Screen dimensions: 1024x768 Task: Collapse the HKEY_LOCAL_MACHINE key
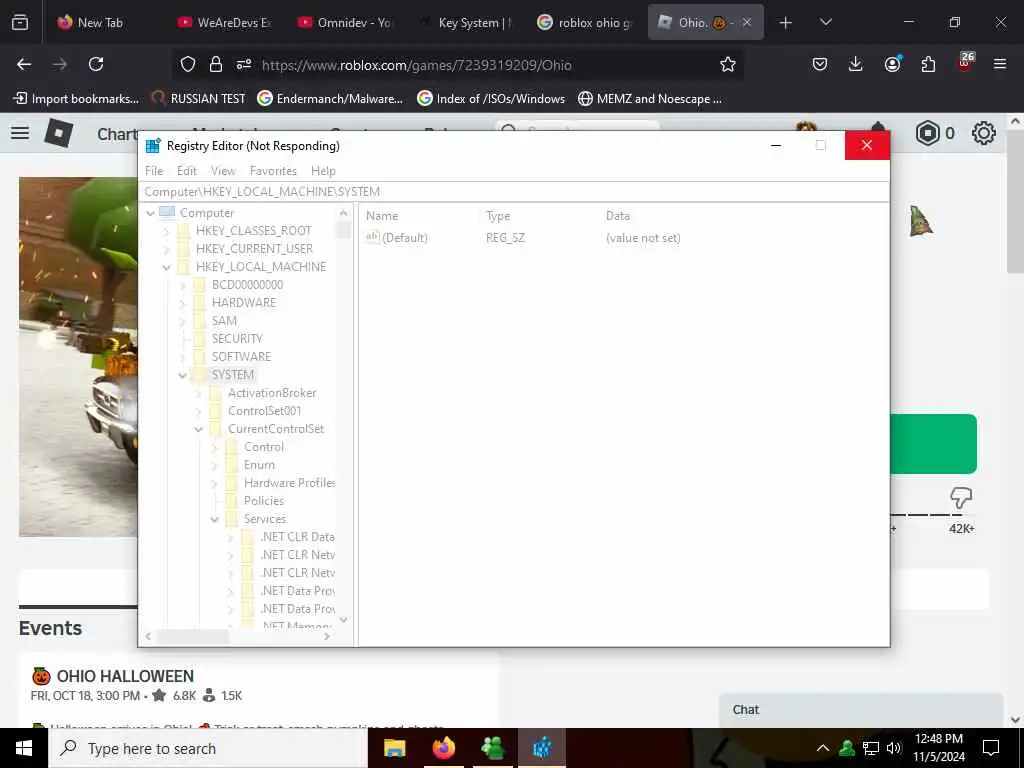167,267
